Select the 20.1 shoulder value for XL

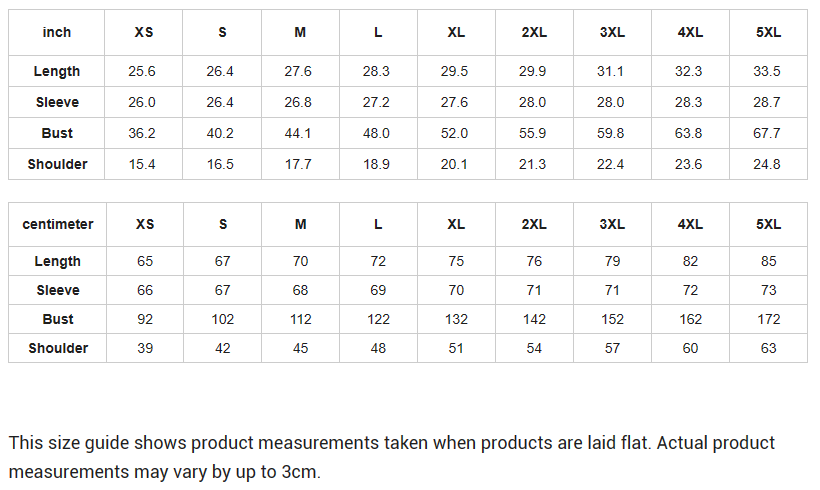[456, 164]
